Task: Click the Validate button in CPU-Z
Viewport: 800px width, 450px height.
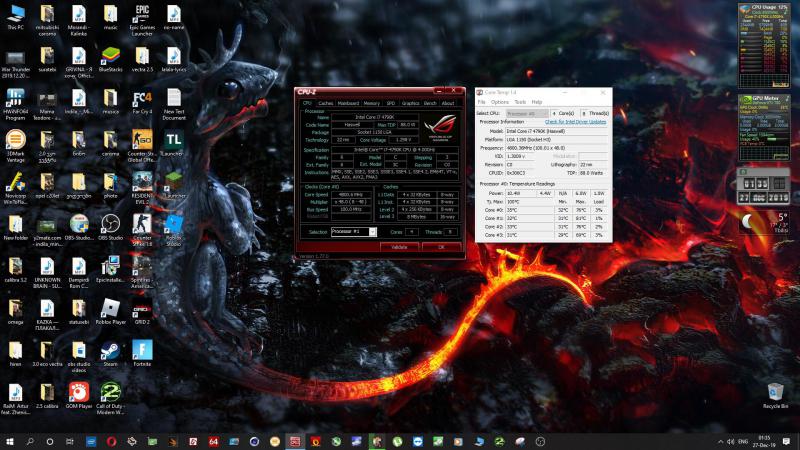Action: coord(398,246)
